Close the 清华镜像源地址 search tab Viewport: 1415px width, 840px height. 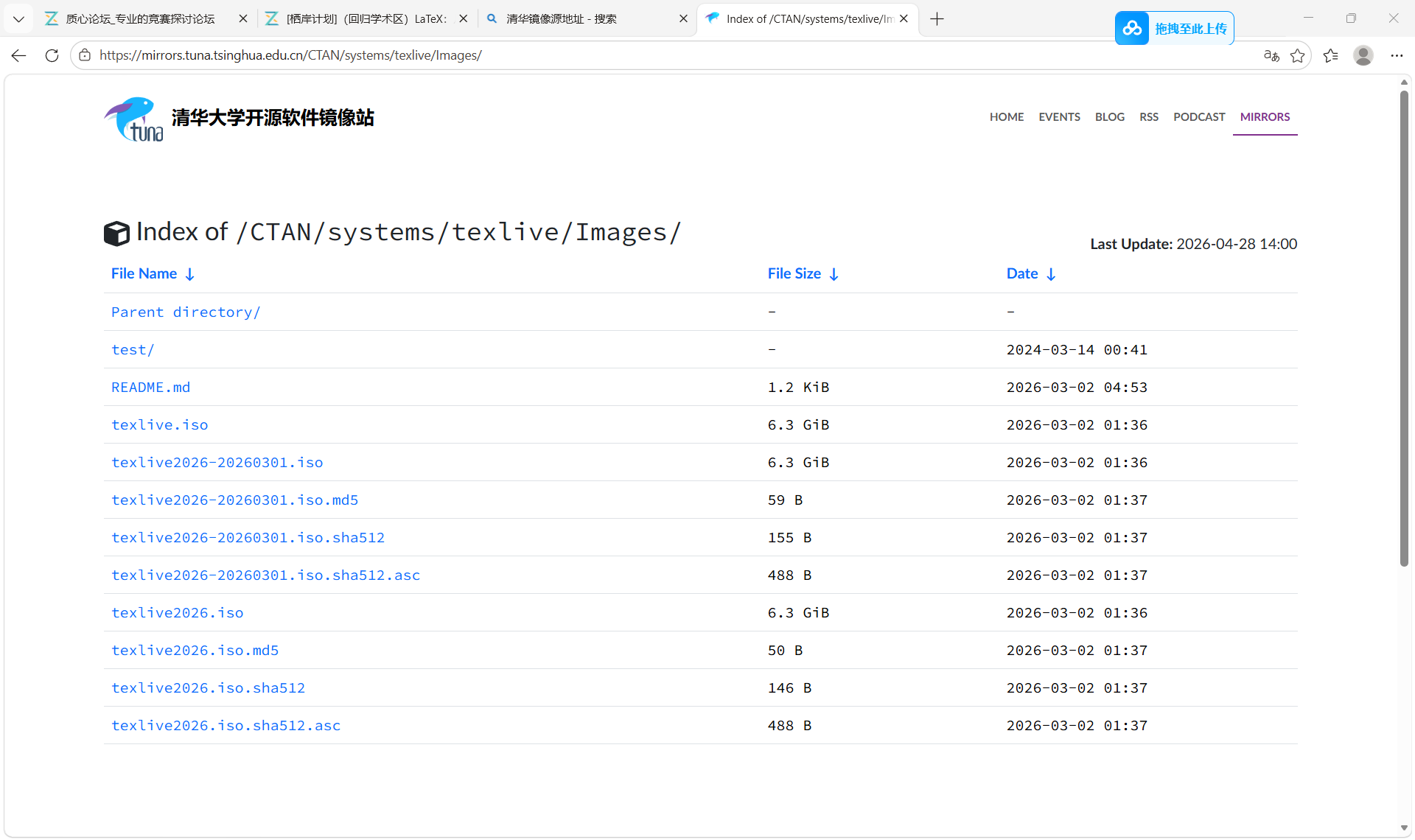click(683, 19)
